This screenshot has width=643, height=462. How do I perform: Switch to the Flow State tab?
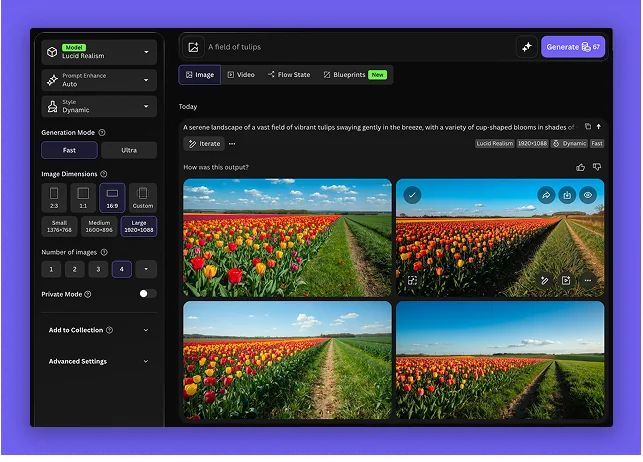[289, 75]
